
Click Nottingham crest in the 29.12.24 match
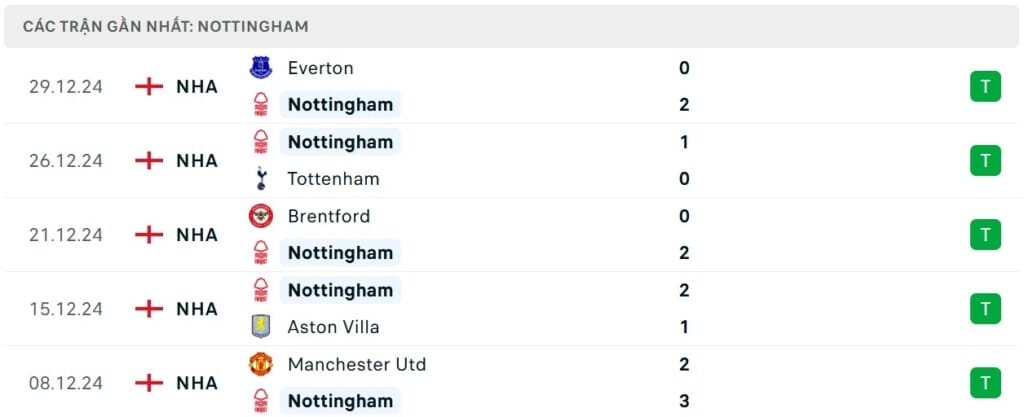260,105
